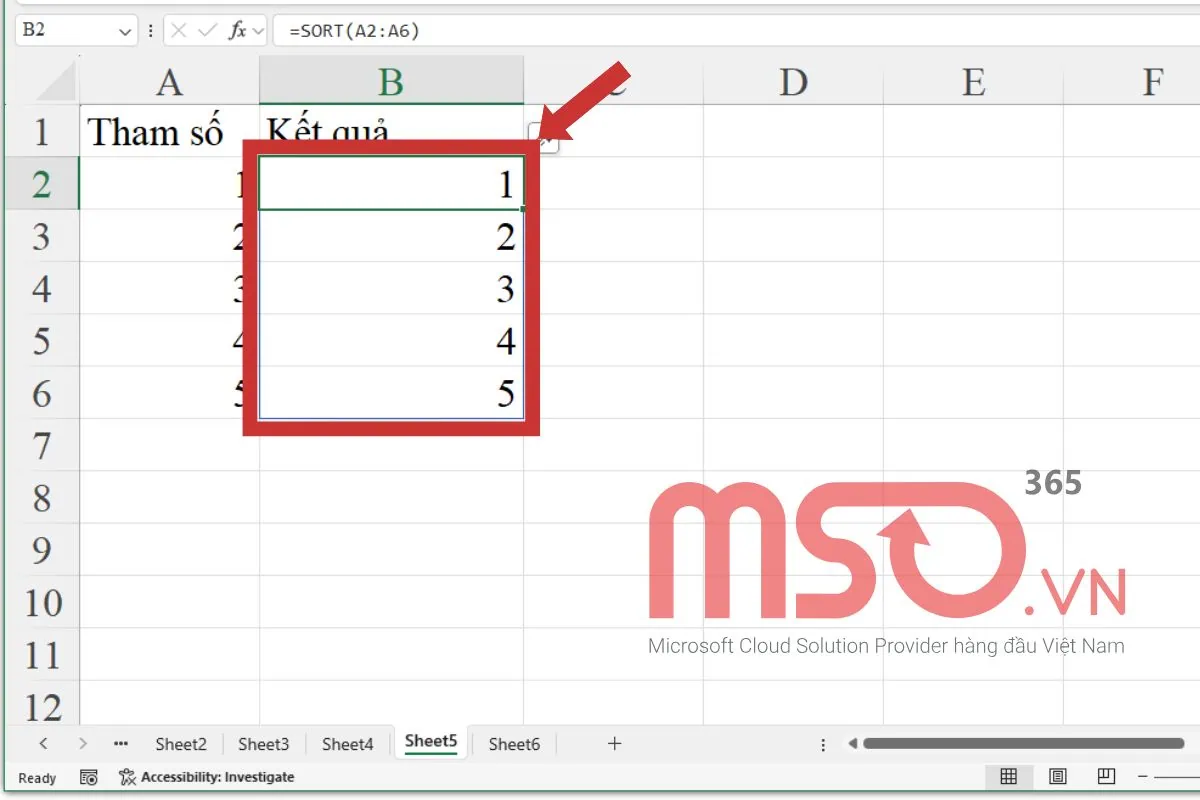Screen dimensions: 1200x800
Task: Open the Name Box dropdown
Action: [x=124, y=30]
